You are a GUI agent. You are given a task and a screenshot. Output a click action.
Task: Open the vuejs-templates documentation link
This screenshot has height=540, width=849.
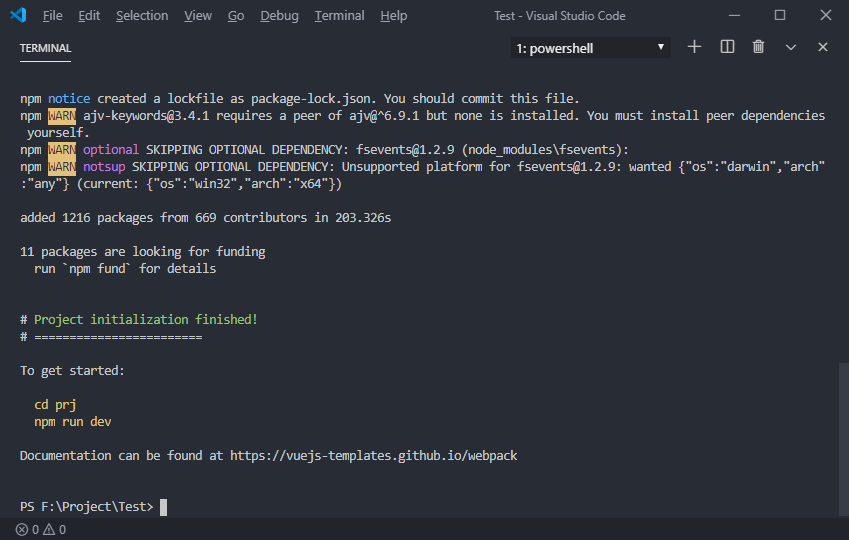(x=374, y=456)
